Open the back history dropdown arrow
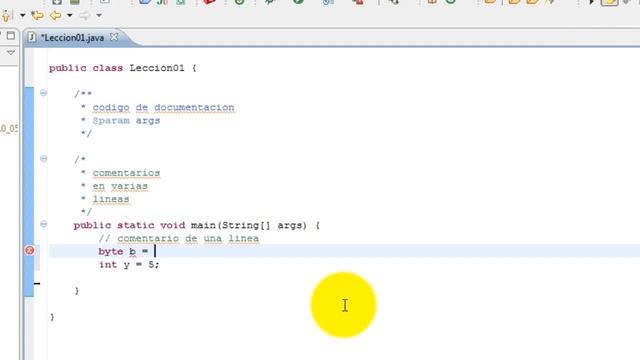640x360 pixels. (x=69, y=16)
